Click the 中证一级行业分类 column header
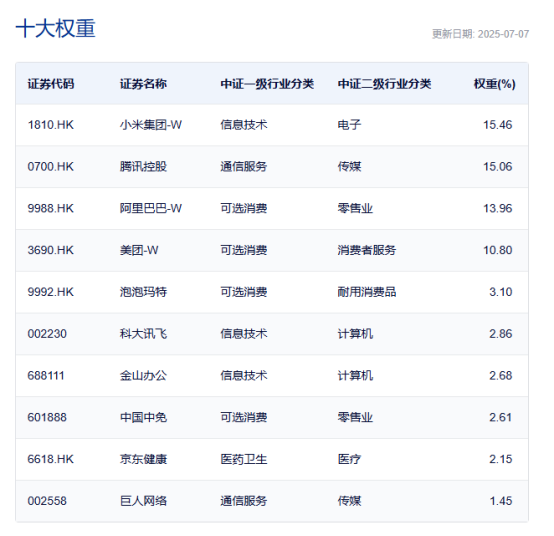The width and height of the screenshot is (554, 536). click(267, 84)
